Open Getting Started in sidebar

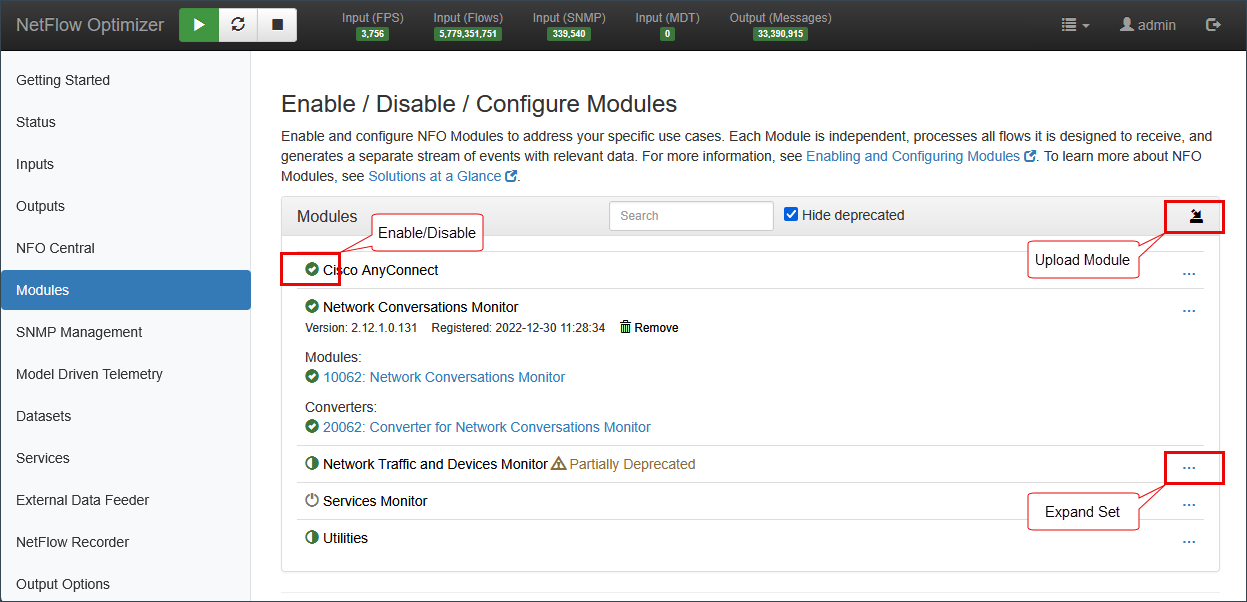(125, 80)
